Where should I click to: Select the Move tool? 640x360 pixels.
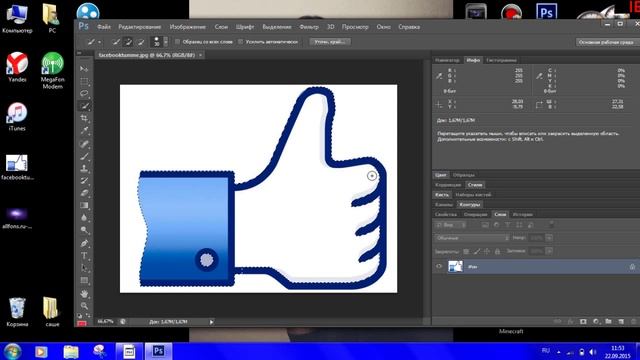tap(84, 69)
